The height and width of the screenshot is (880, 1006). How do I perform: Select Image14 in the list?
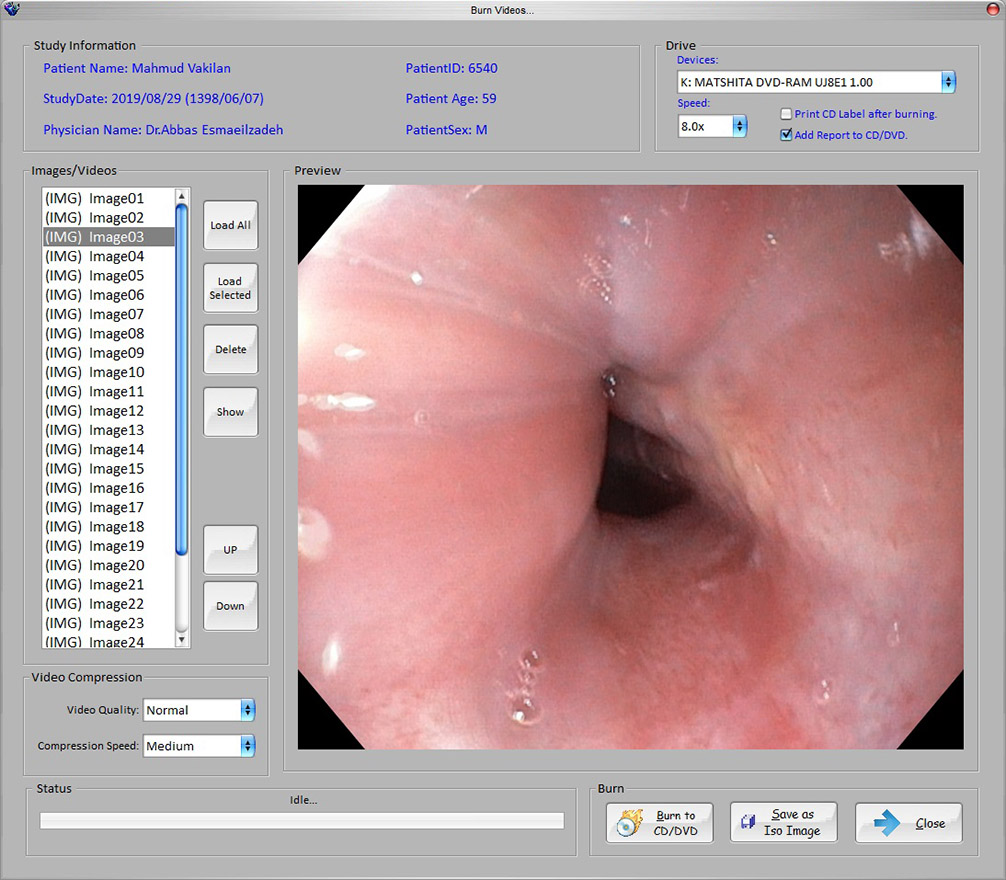[108, 449]
